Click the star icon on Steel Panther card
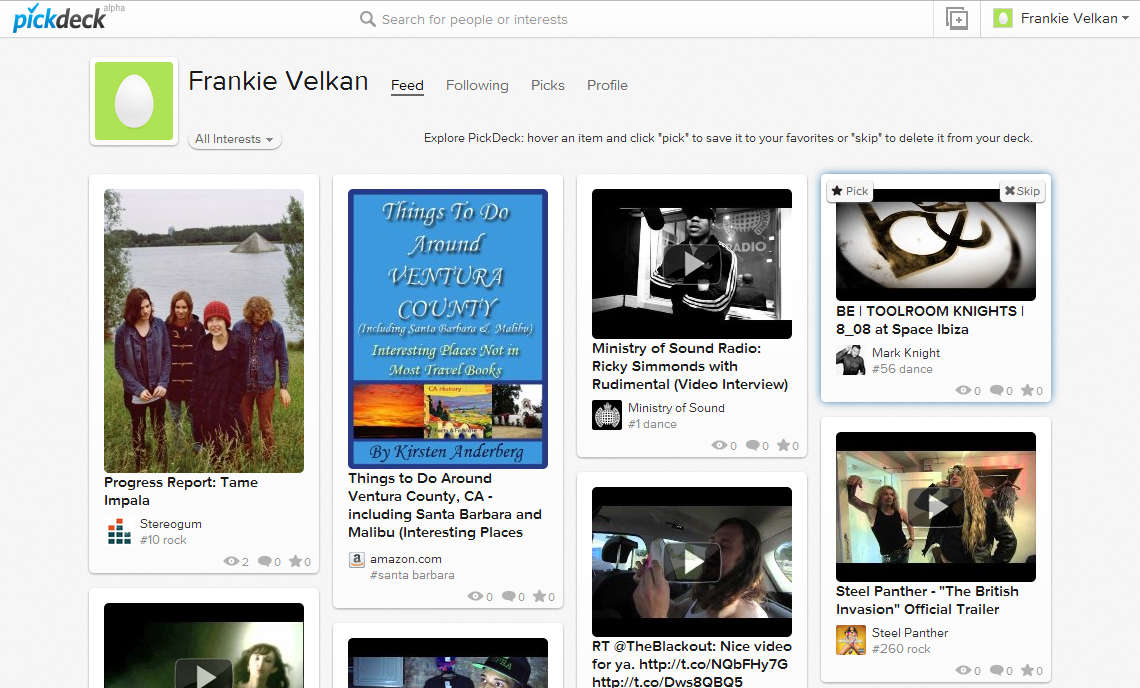 click(1028, 671)
